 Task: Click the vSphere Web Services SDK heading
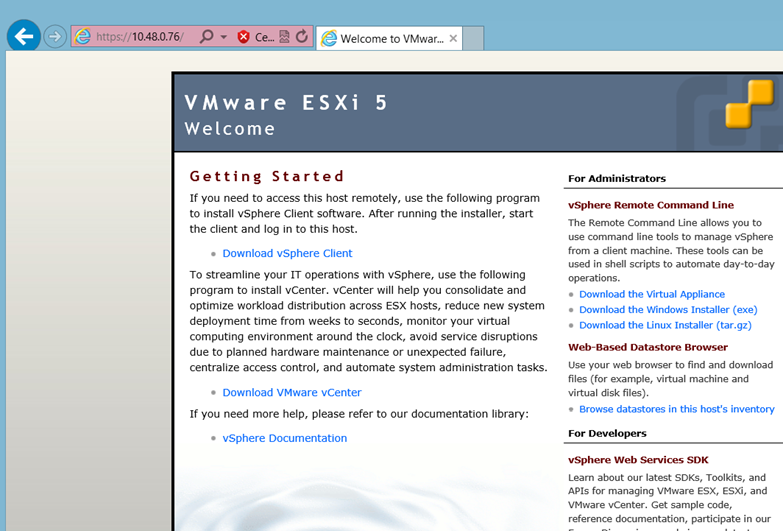[x=638, y=460]
